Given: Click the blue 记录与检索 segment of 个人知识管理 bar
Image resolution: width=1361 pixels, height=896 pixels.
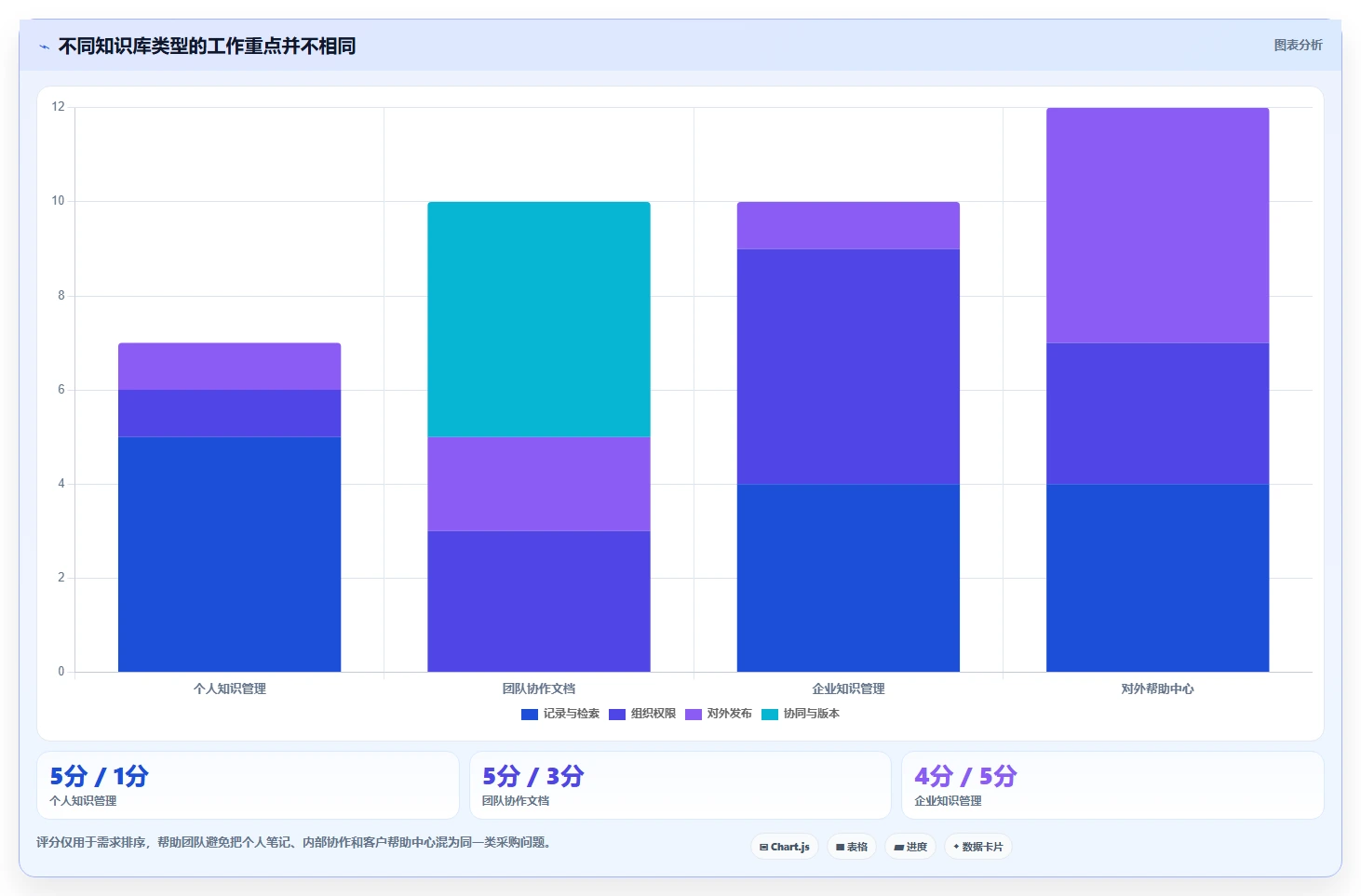Looking at the screenshot, I should tap(229, 555).
